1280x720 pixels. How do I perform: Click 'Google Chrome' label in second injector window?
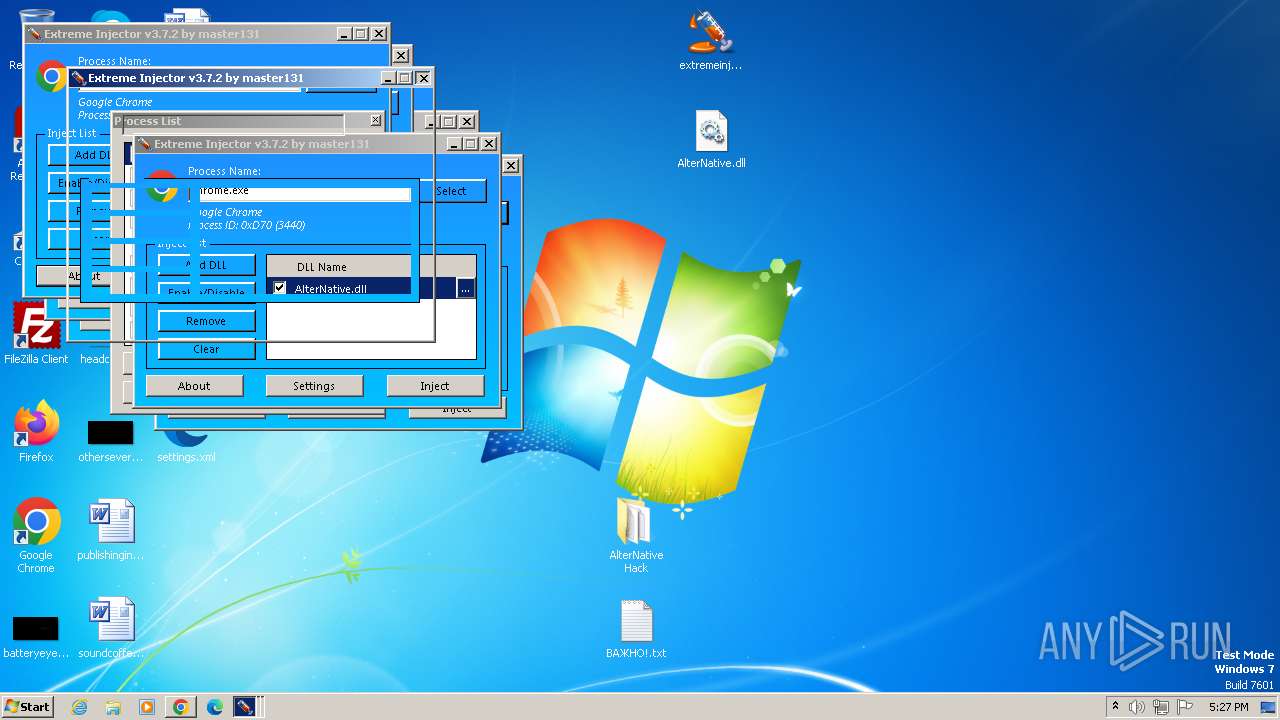coord(115,102)
